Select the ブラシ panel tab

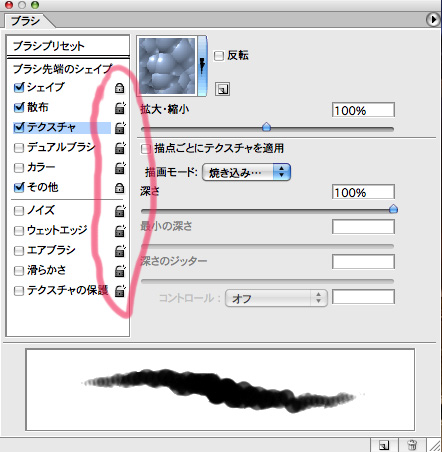click(25, 21)
